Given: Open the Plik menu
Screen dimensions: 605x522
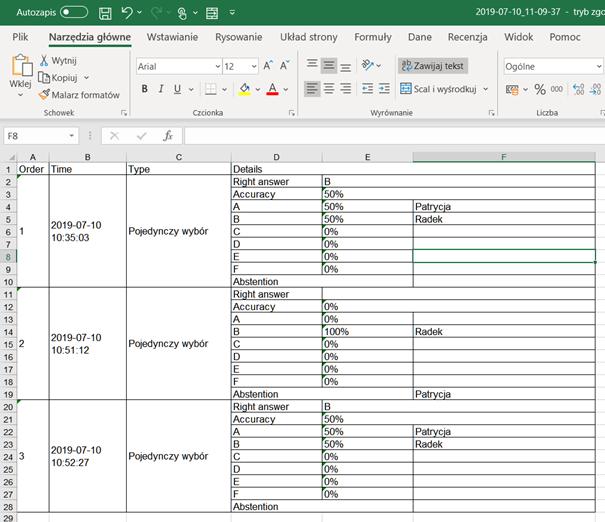Looking at the screenshot, I should (x=20, y=37).
